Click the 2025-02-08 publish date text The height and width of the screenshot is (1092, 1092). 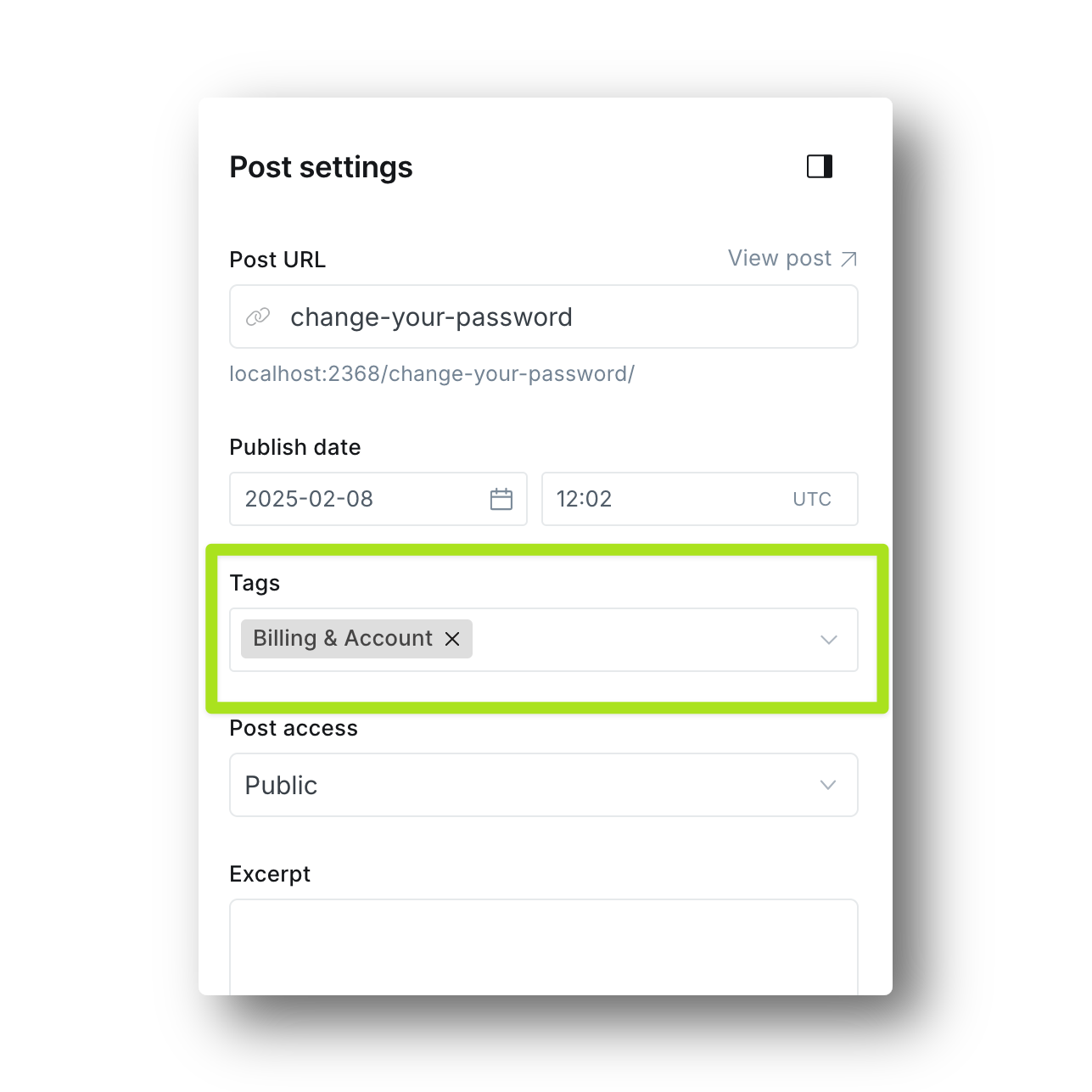pyautogui.click(x=309, y=499)
